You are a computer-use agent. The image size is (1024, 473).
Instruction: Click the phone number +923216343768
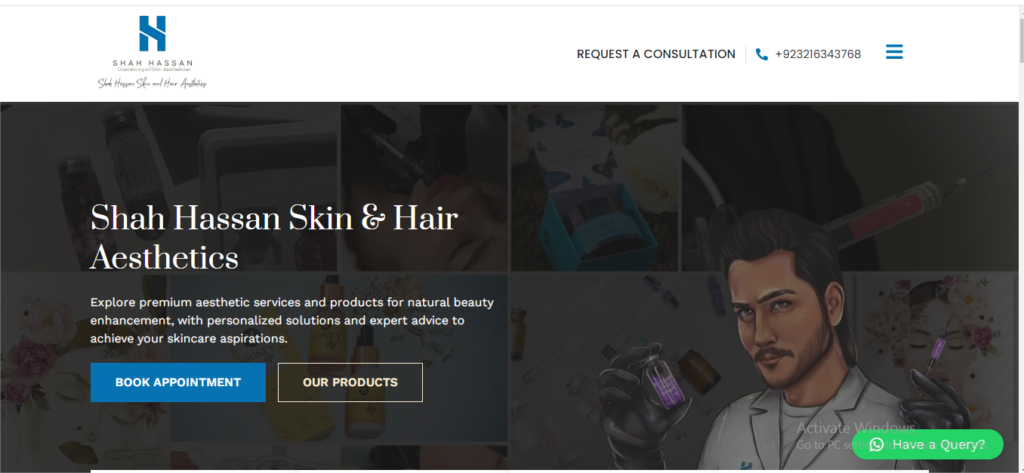click(818, 54)
